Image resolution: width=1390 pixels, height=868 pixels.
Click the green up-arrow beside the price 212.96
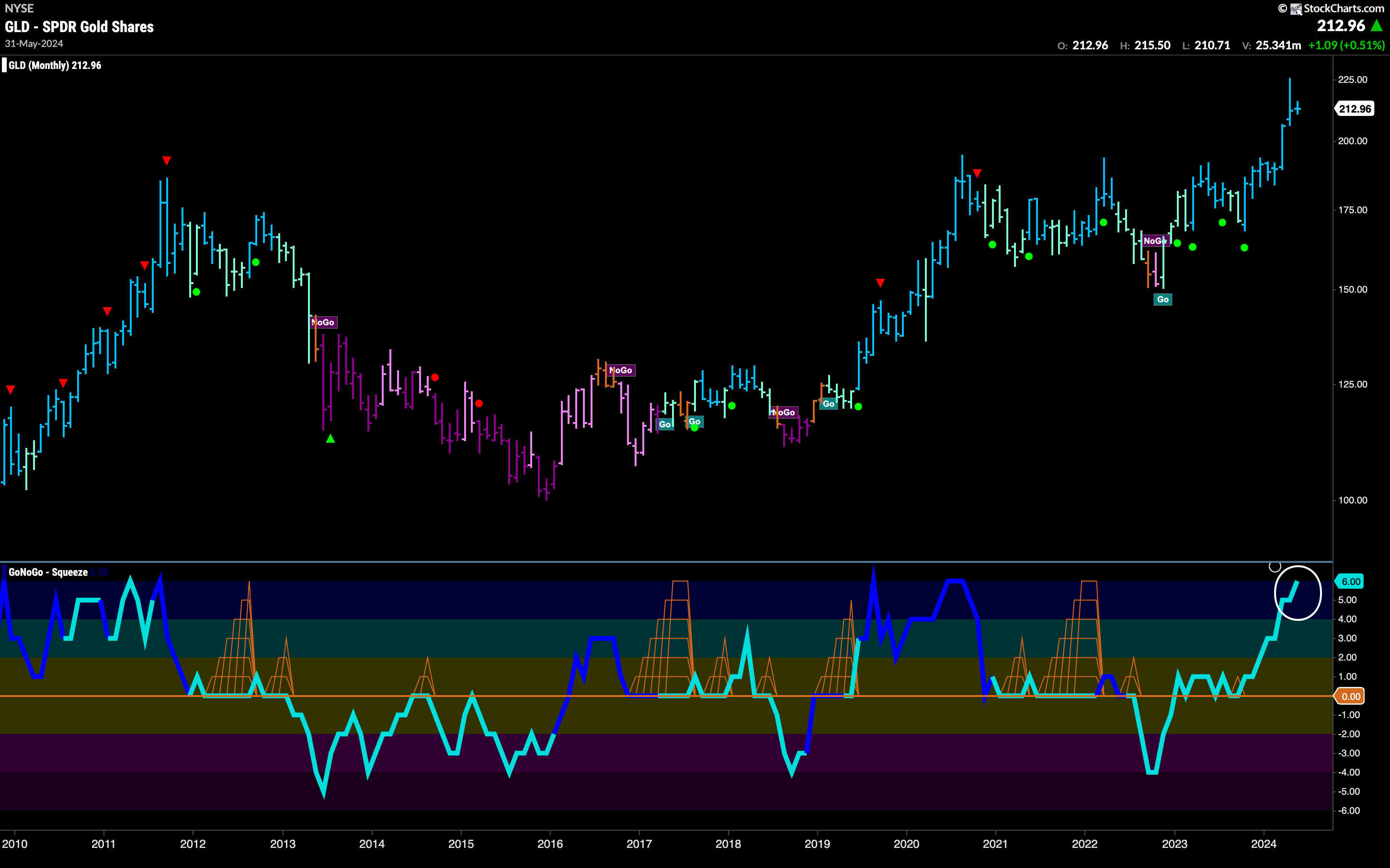coord(1377,25)
